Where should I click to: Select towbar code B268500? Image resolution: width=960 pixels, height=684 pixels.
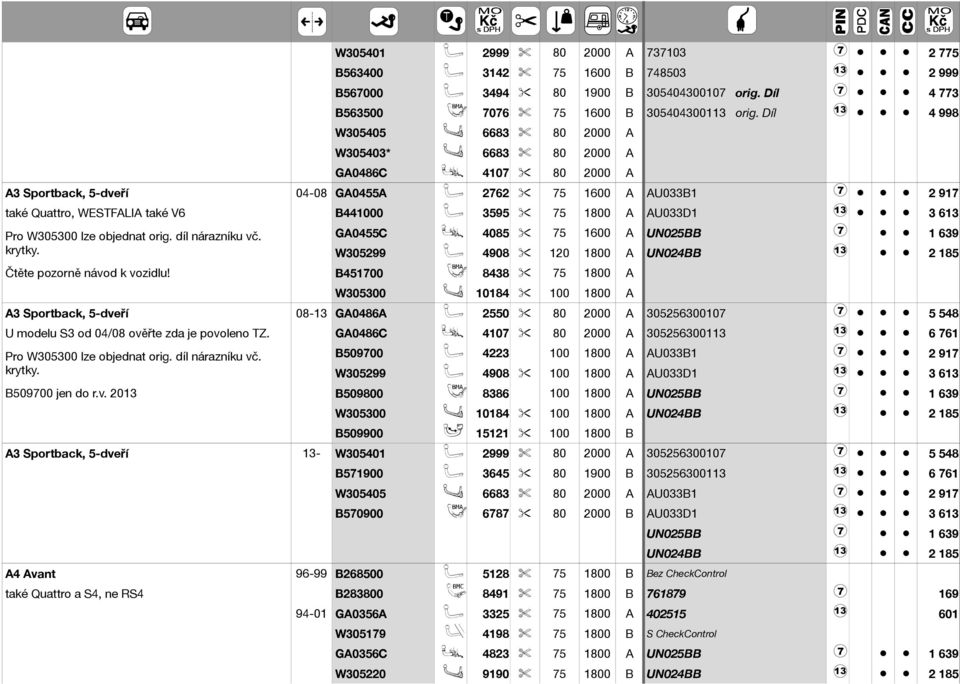tap(359, 574)
